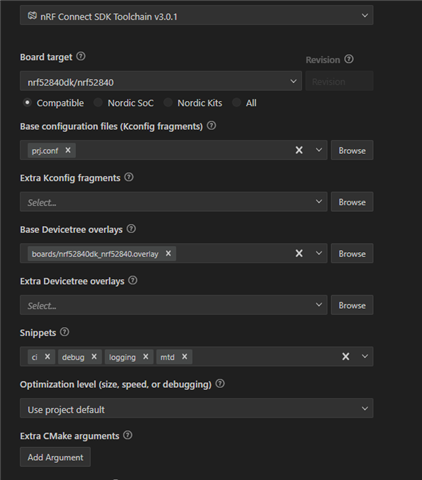The image size is (422, 480).
Task: Open help icon next to Snippets
Action: tap(65, 332)
